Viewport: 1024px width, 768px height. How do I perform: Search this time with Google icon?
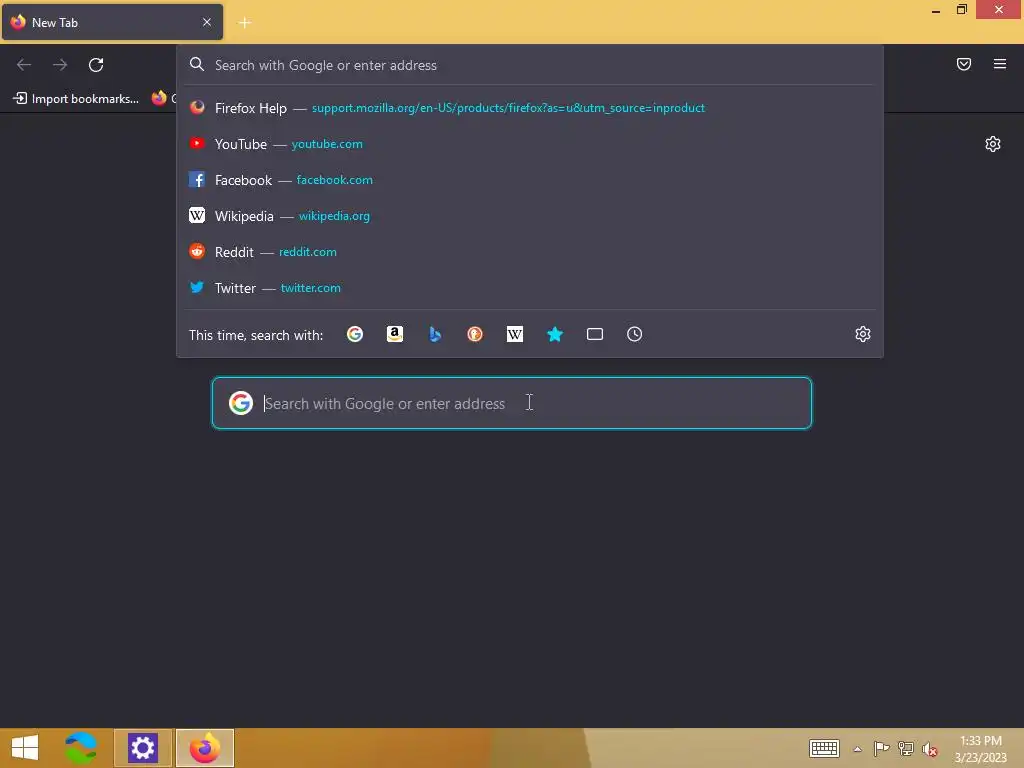(x=355, y=334)
